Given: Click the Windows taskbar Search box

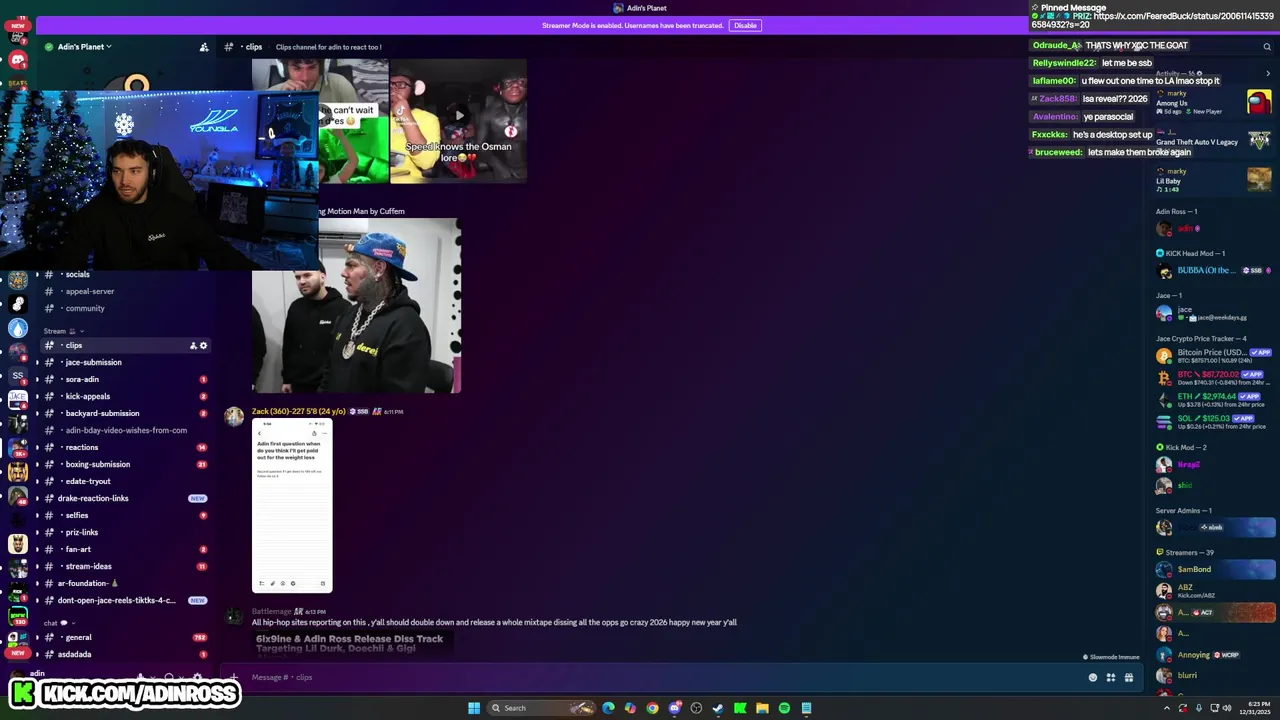Looking at the screenshot, I should 543,708.
